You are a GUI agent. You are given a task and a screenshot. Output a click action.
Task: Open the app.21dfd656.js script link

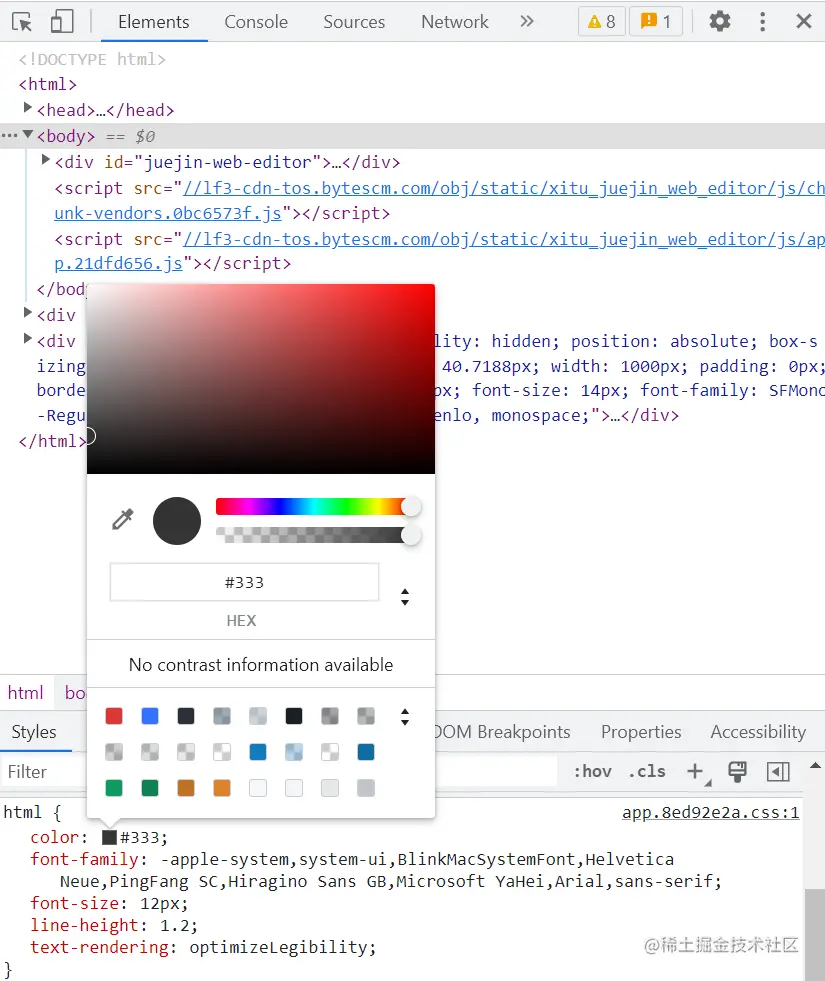[x=439, y=251]
